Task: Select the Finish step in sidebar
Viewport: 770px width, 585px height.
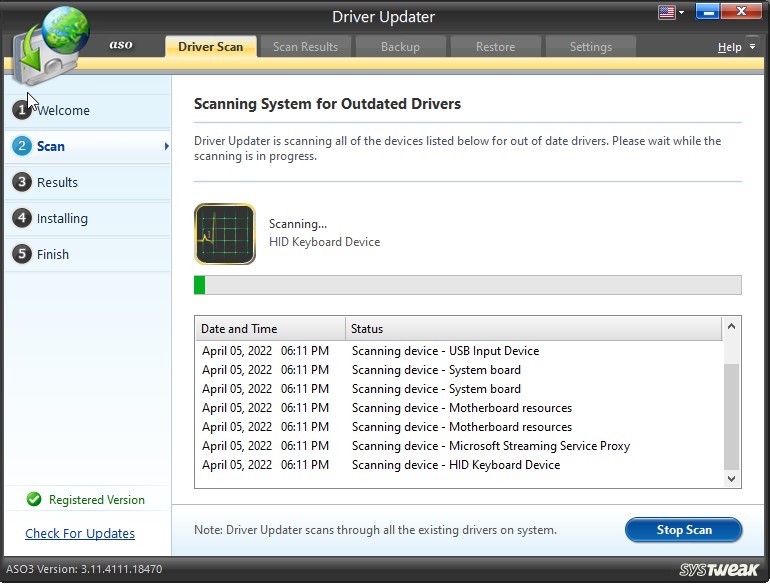Action: [x=87, y=254]
